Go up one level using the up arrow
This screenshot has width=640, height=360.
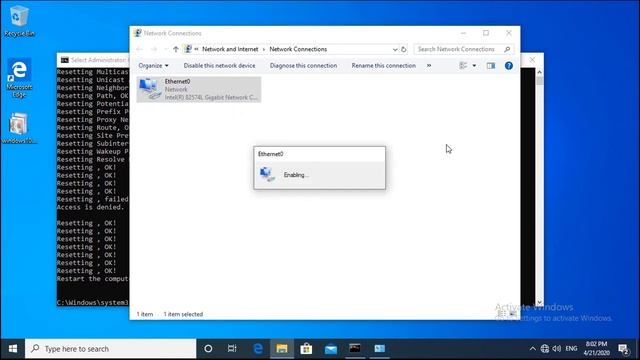(176, 49)
